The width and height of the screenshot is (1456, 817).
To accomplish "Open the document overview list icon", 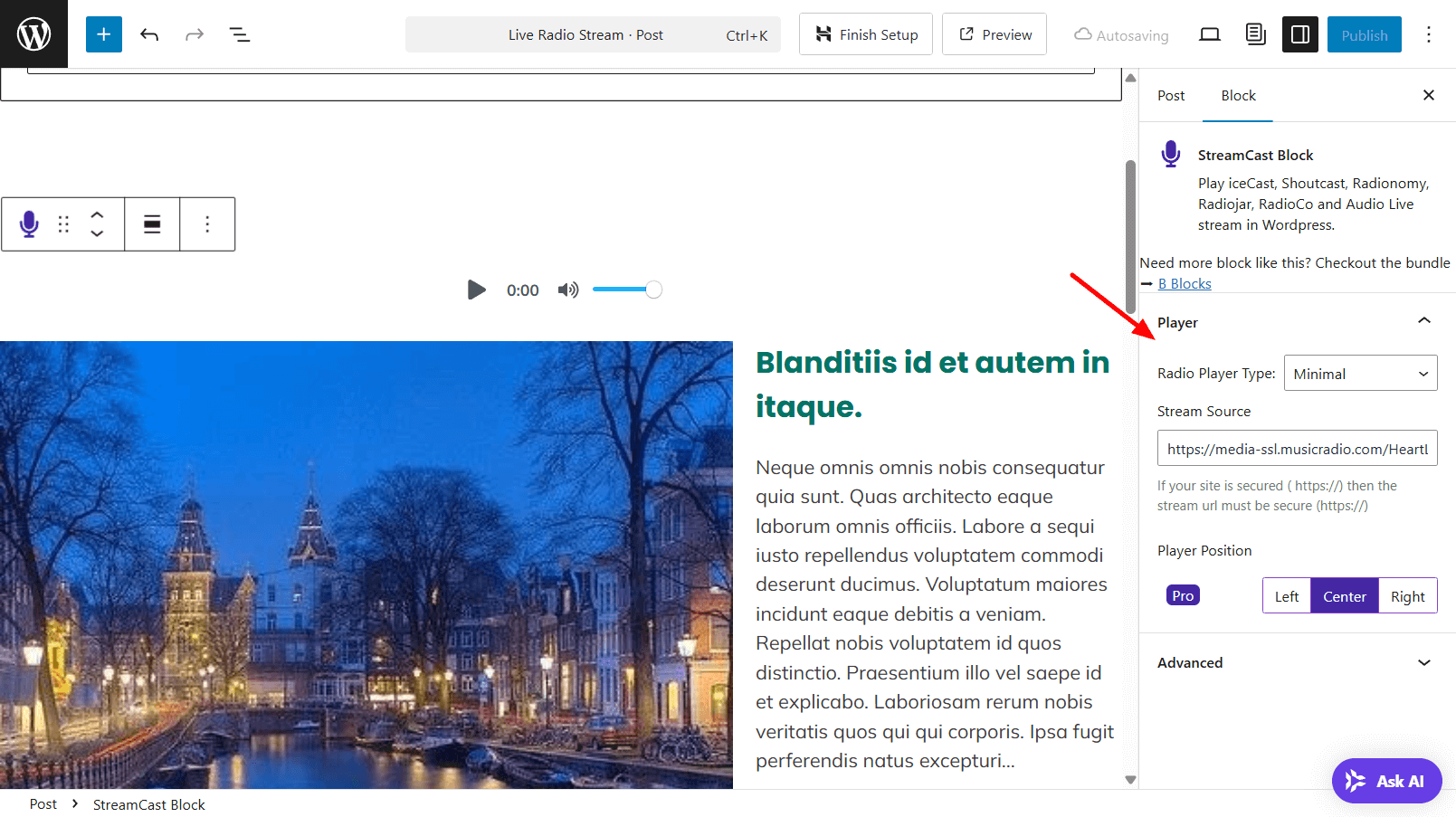I will click(239, 34).
